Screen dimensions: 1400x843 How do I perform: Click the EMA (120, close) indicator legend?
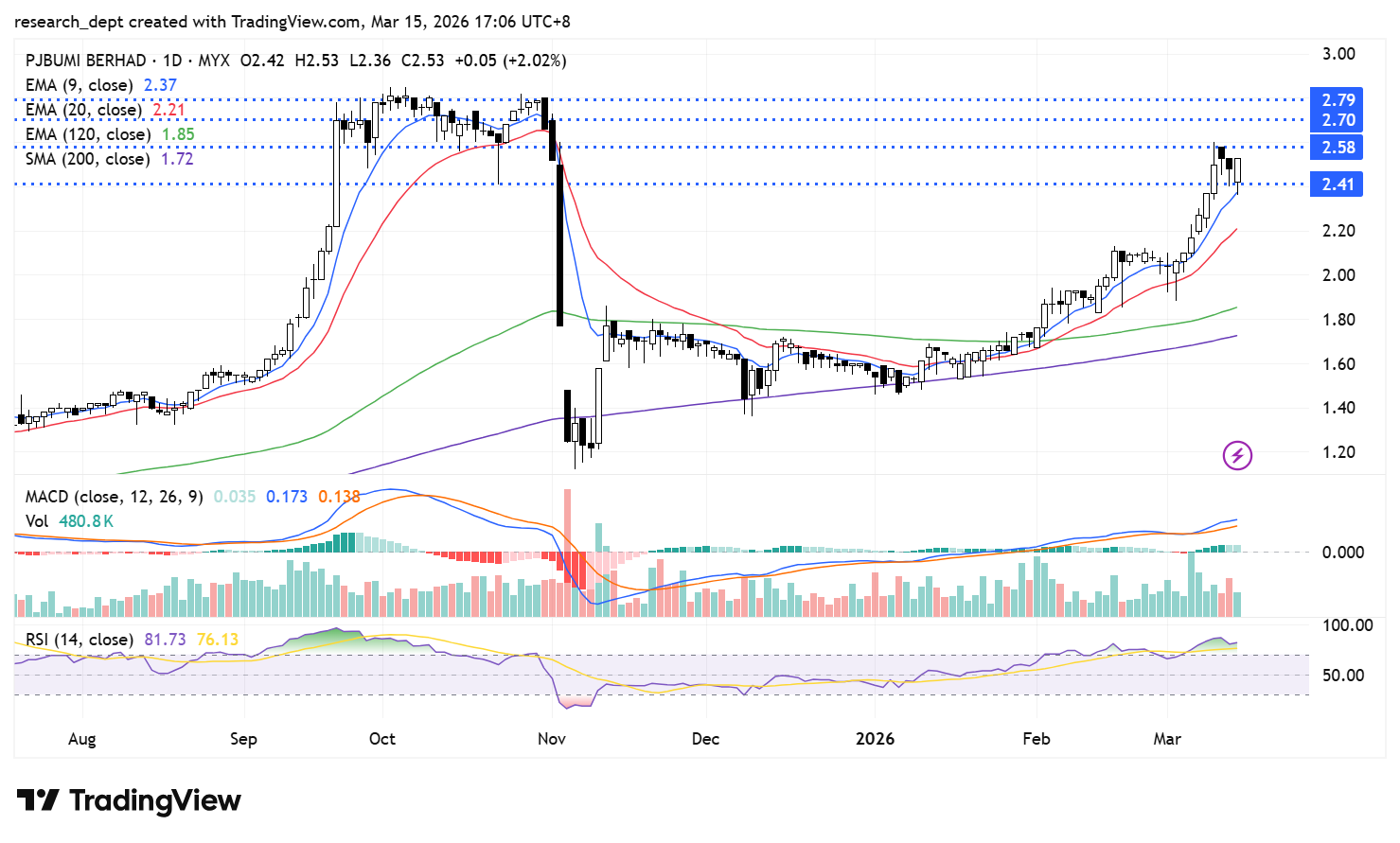(87, 134)
